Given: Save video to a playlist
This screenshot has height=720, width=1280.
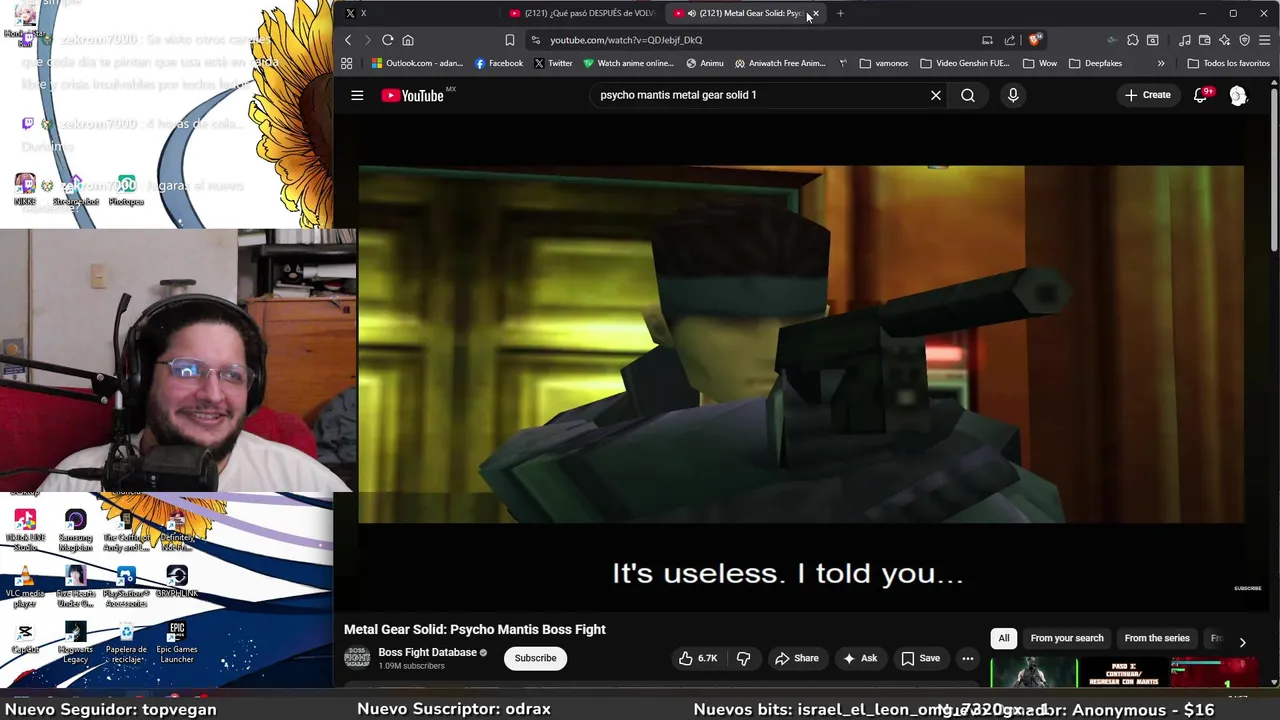Looking at the screenshot, I should pos(920,658).
